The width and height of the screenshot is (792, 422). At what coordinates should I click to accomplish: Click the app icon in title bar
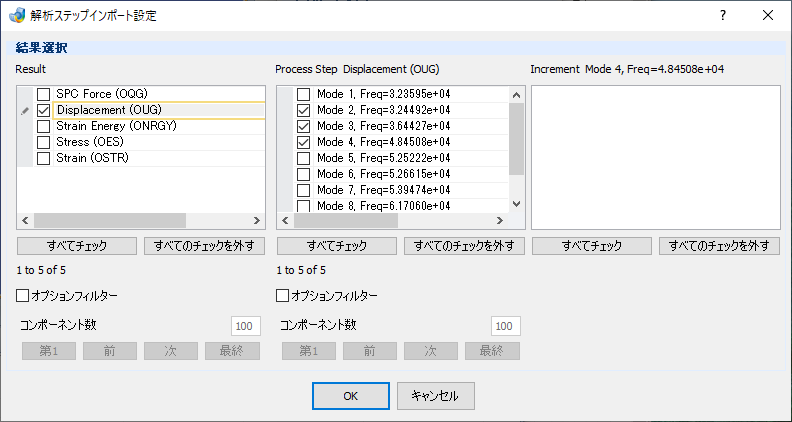17,16
